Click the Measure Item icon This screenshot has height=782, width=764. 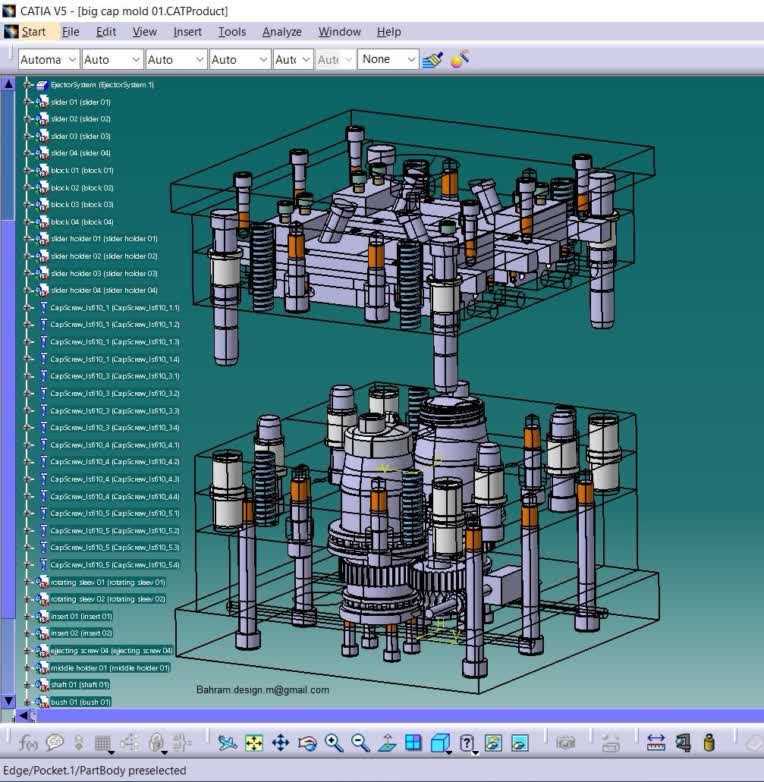tap(683, 743)
